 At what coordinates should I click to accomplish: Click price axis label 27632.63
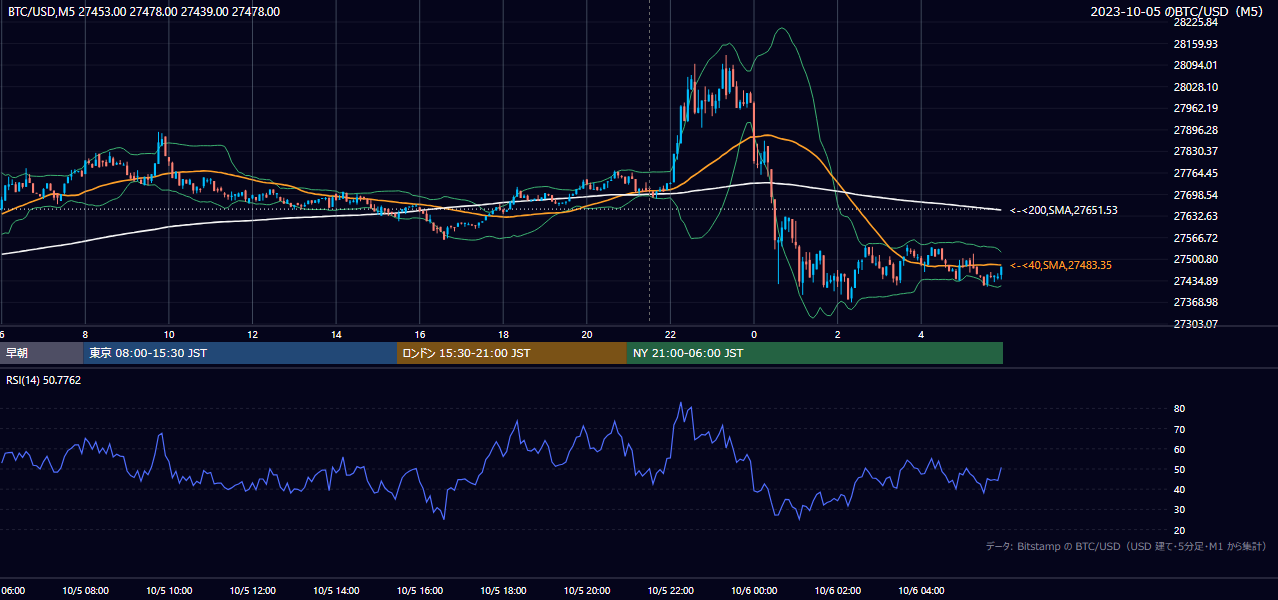pos(1195,216)
